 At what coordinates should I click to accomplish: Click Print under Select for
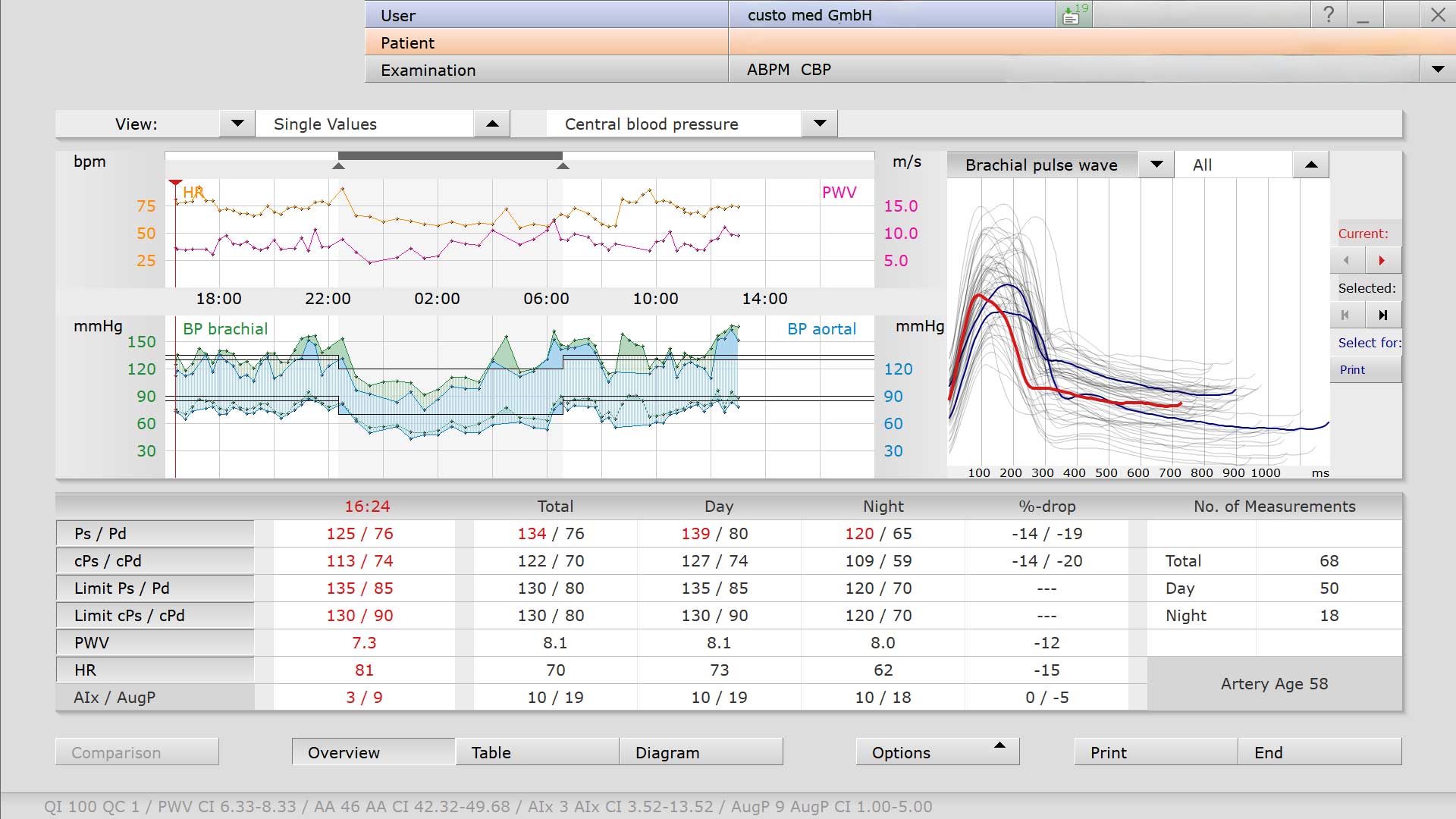(1366, 369)
